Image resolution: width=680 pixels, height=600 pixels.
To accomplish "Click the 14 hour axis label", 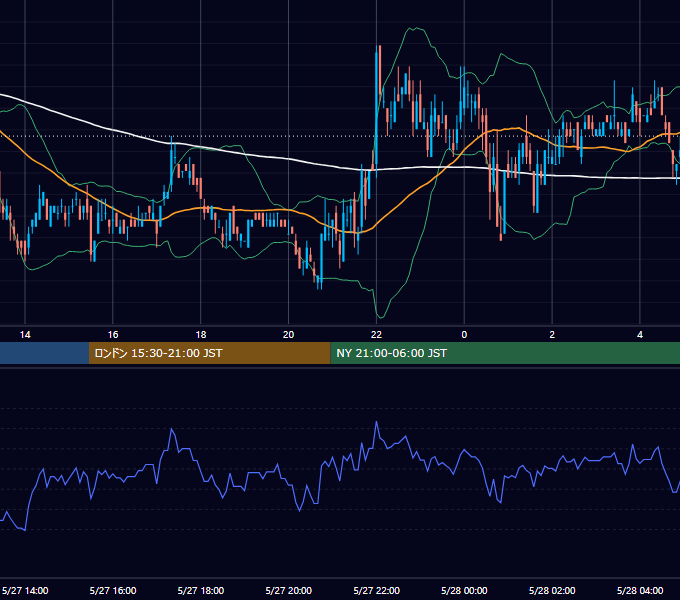I will coord(25,335).
